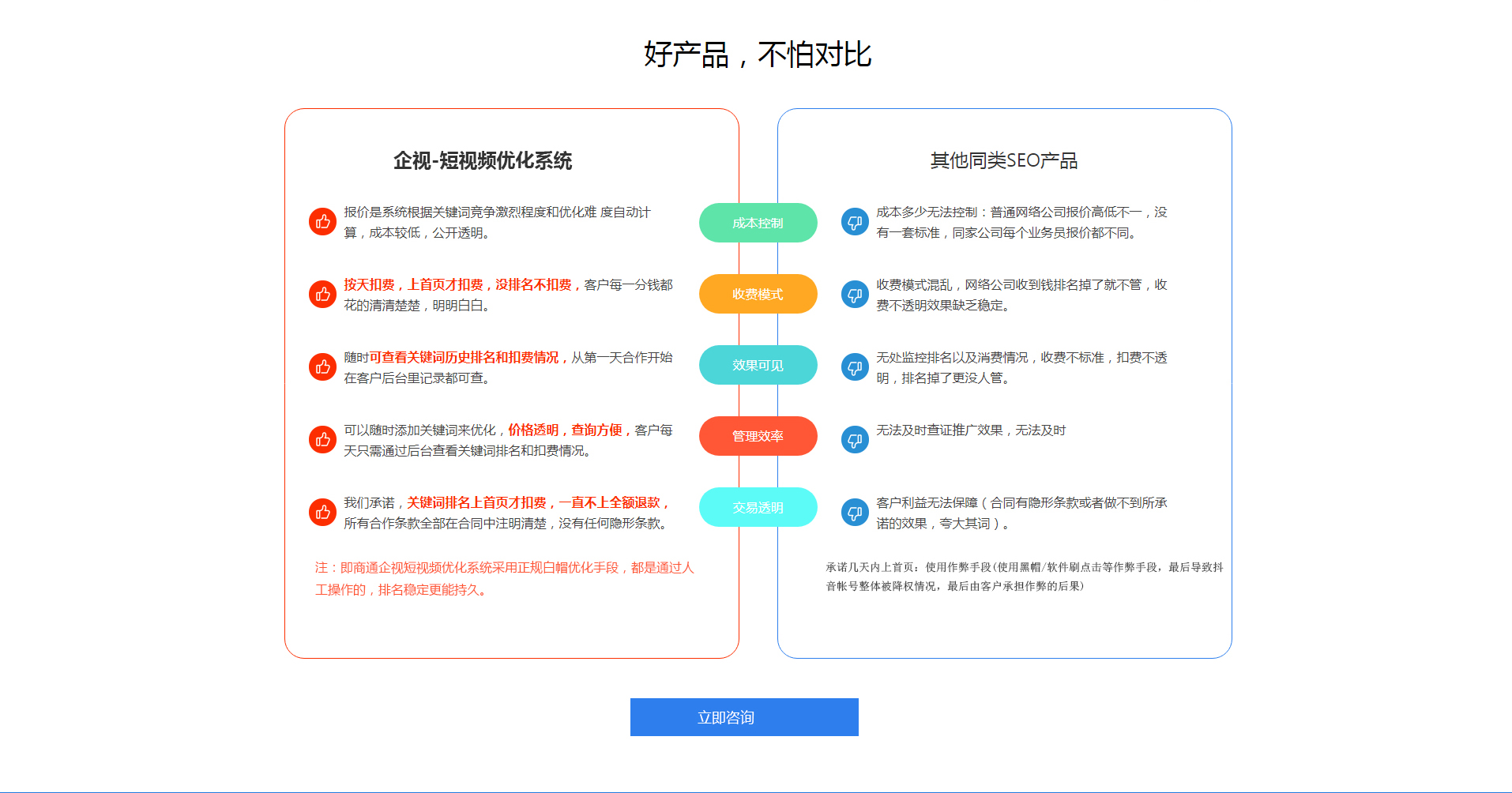Click thumbs-down icon beside 客户利益无法保障 row
Screen dimensions: 1512x793
click(855, 513)
